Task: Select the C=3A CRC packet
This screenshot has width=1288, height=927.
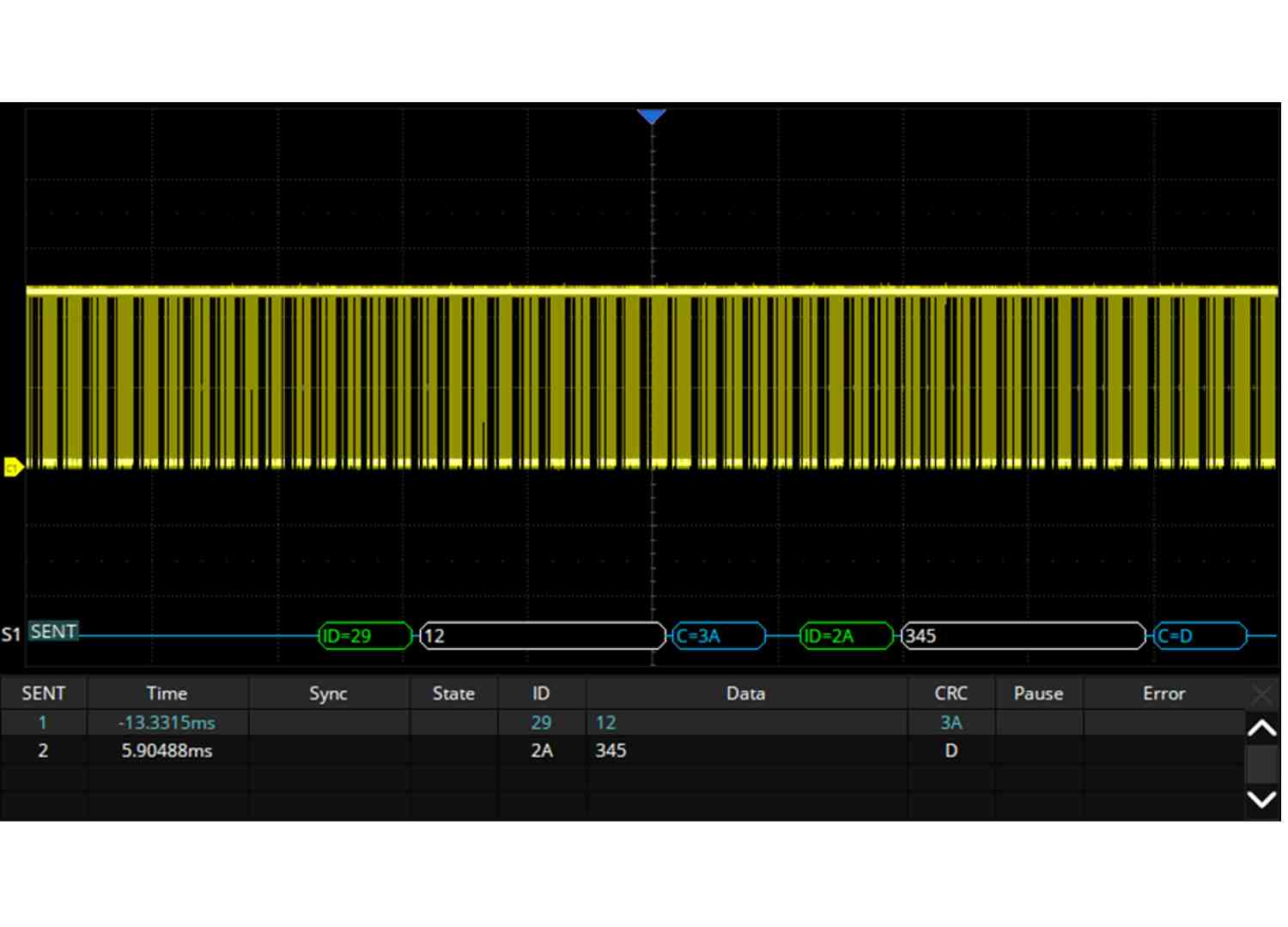Action: click(718, 636)
